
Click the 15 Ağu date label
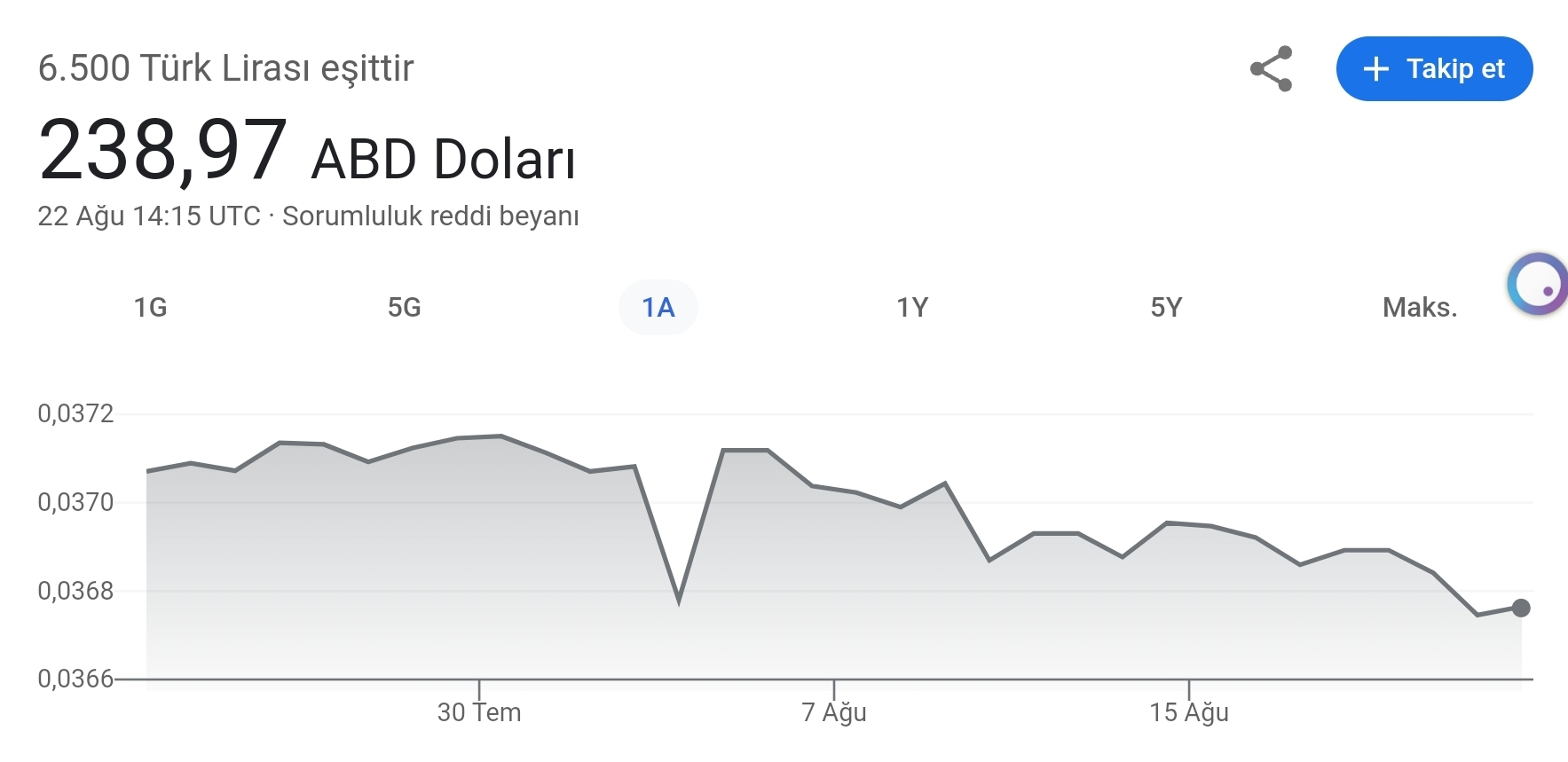(1188, 712)
